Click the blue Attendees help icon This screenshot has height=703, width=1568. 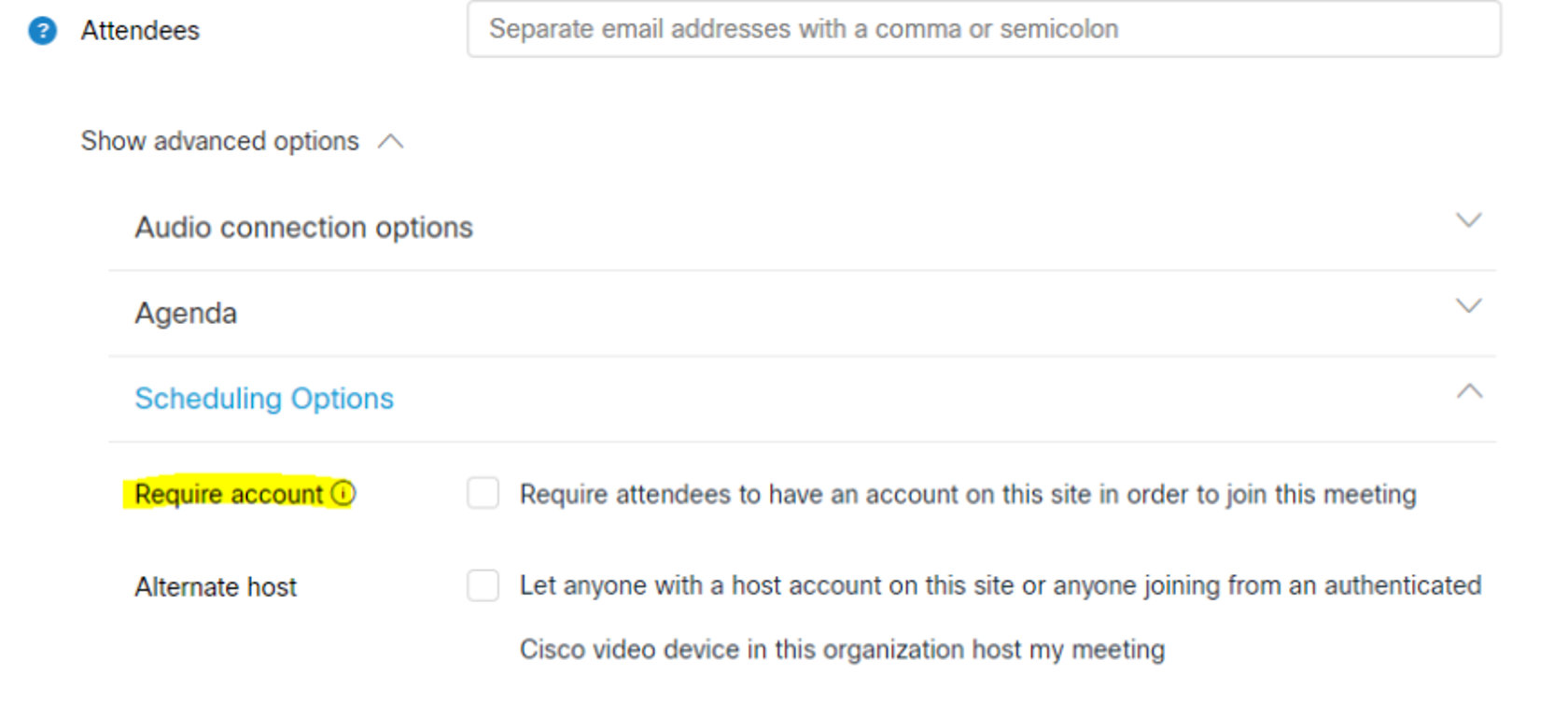[42, 31]
